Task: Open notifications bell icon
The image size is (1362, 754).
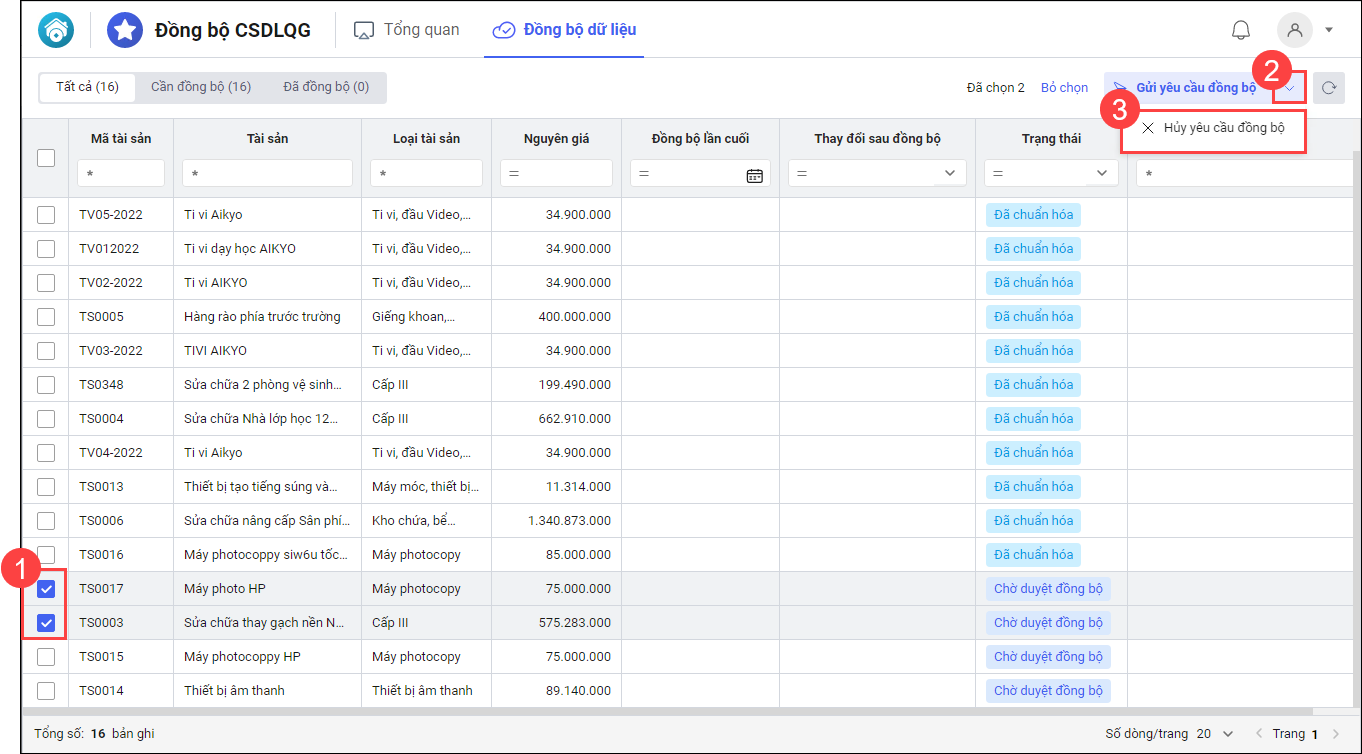Action: click(x=1240, y=30)
